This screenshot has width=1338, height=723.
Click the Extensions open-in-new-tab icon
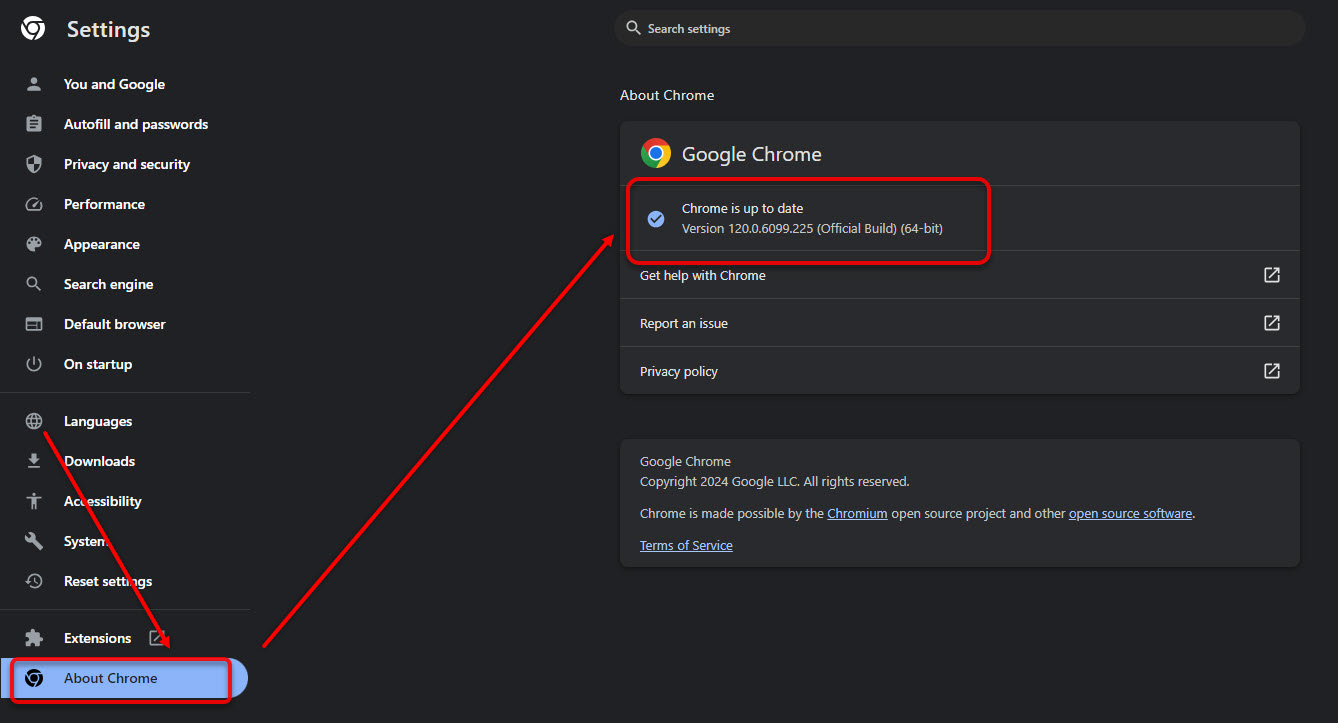click(157, 638)
